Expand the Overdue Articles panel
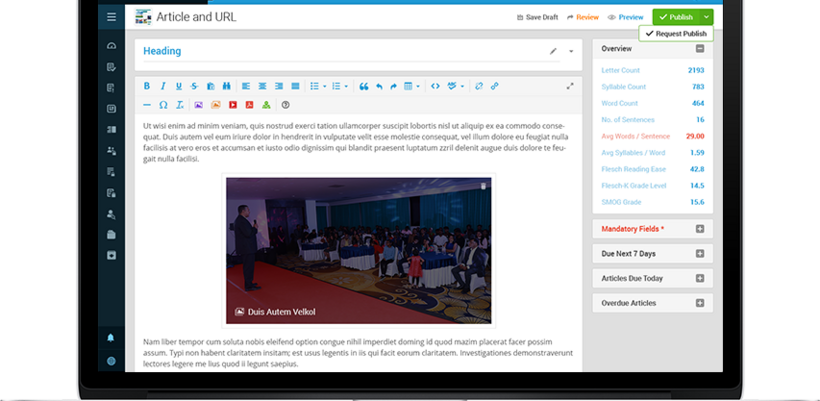This screenshot has height=401, width=820. click(x=700, y=303)
